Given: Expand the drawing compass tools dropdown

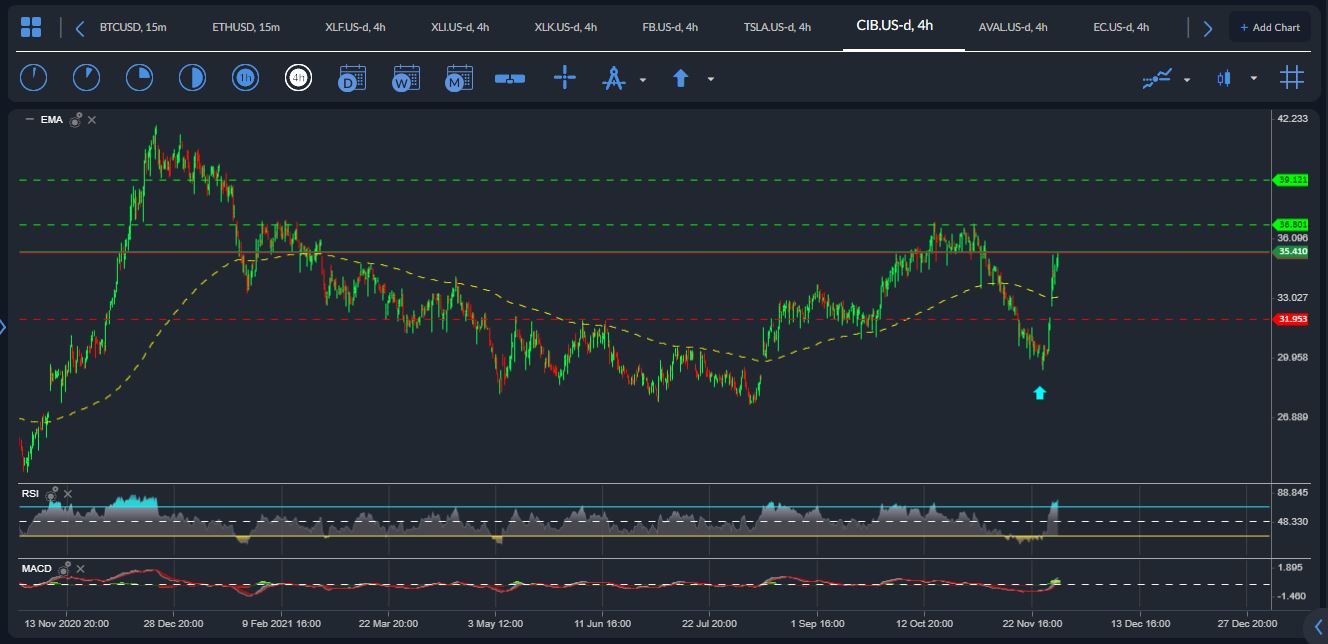Looking at the screenshot, I should tap(643, 79).
